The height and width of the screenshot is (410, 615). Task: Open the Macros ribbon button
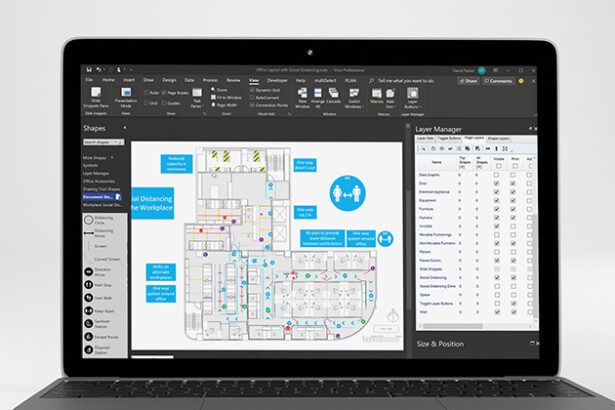pyautogui.click(x=377, y=96)
